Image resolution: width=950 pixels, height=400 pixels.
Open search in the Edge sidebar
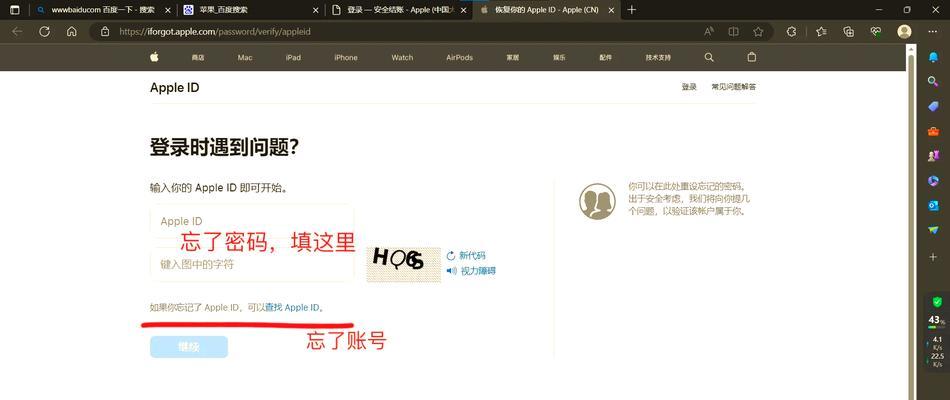933,81
